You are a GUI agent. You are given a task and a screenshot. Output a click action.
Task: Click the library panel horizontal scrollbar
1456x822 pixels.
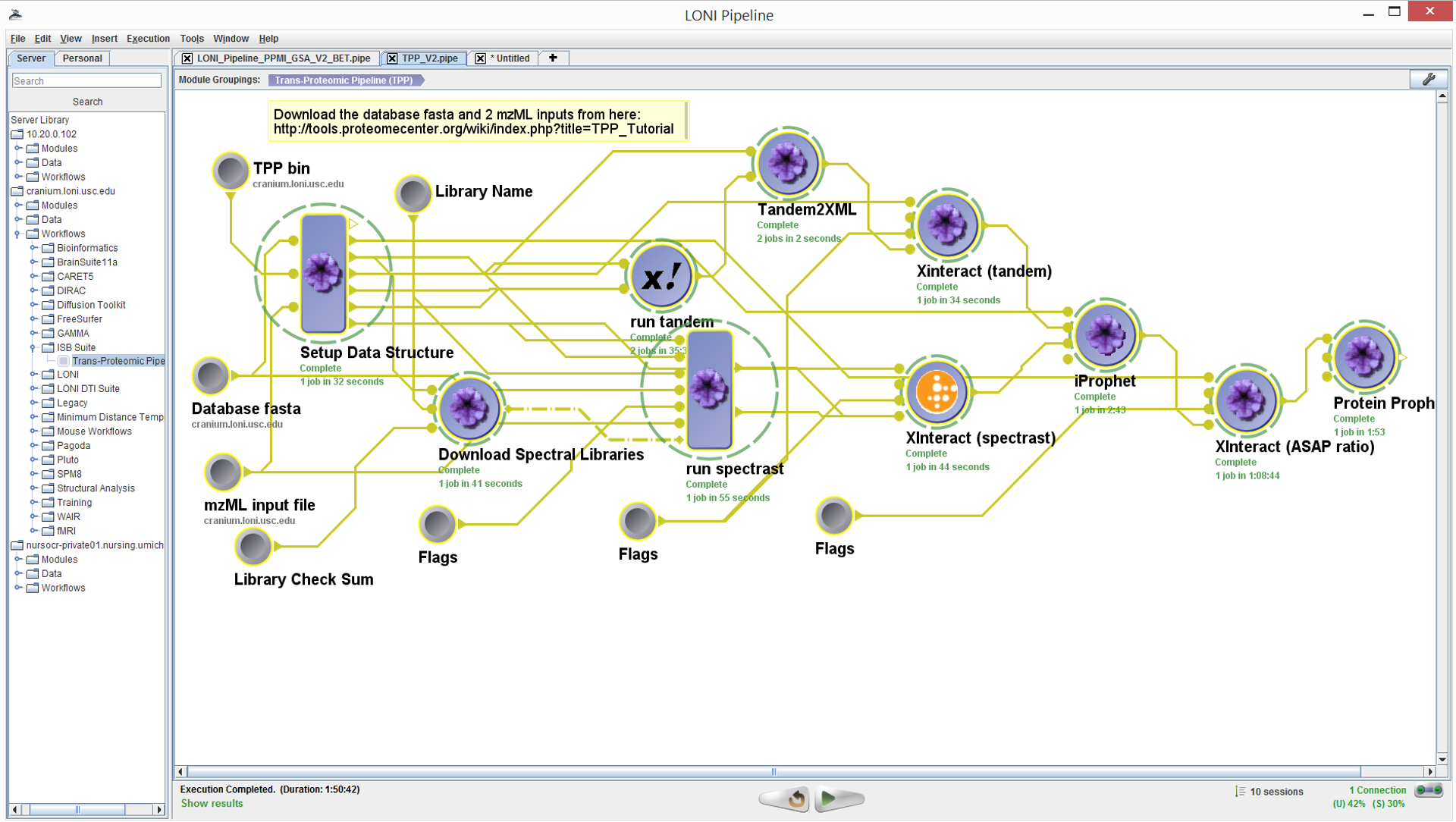click(77, 810)
